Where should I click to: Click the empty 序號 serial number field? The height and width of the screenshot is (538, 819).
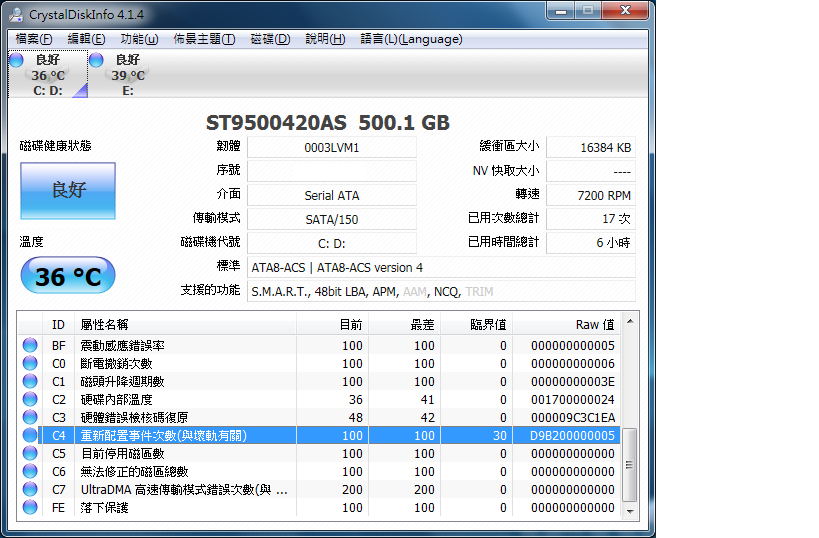332,171
